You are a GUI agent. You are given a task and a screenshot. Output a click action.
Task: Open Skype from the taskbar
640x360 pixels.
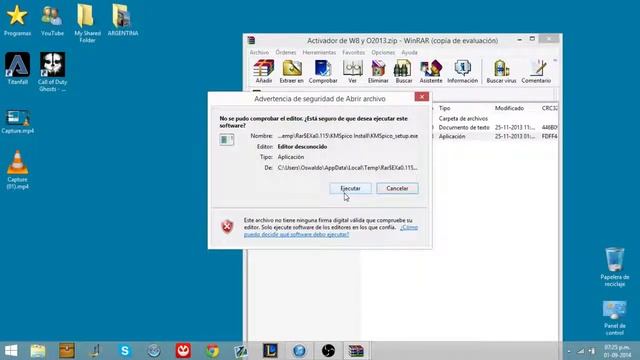(125, 351)
